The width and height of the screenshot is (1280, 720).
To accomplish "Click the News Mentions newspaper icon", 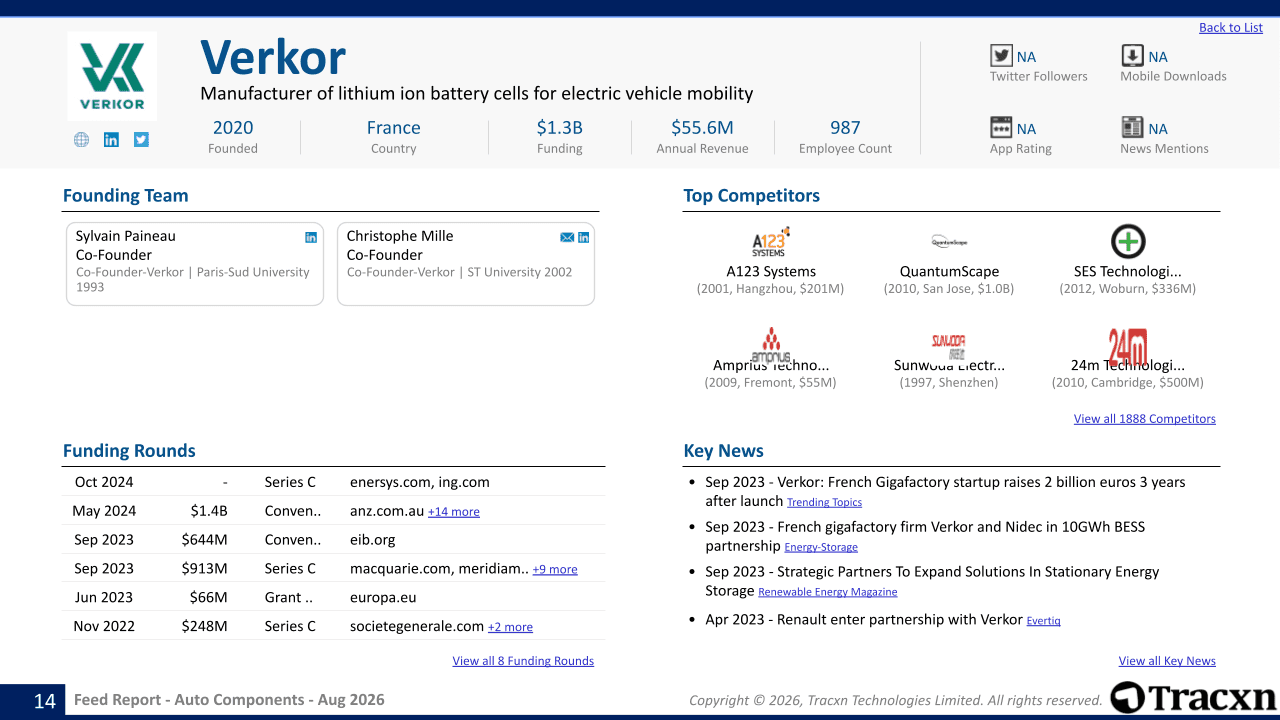I will pyautogui.click(x=1132, y=128).
